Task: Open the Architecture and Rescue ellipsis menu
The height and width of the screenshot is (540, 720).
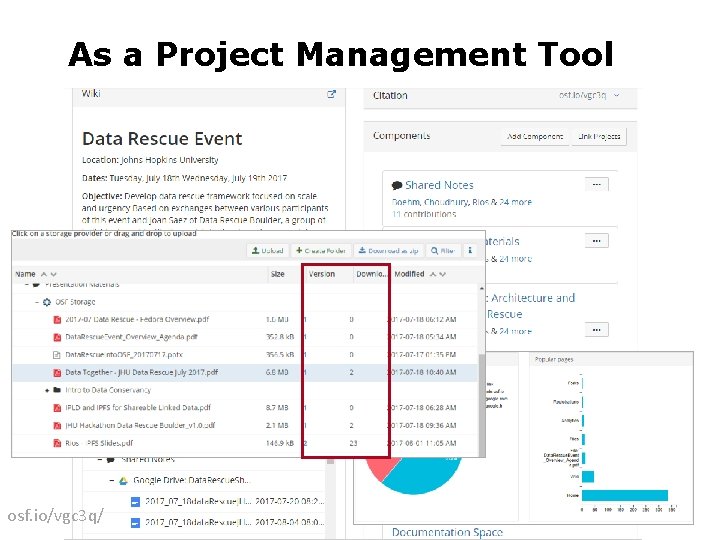Action: click(596, 330)
